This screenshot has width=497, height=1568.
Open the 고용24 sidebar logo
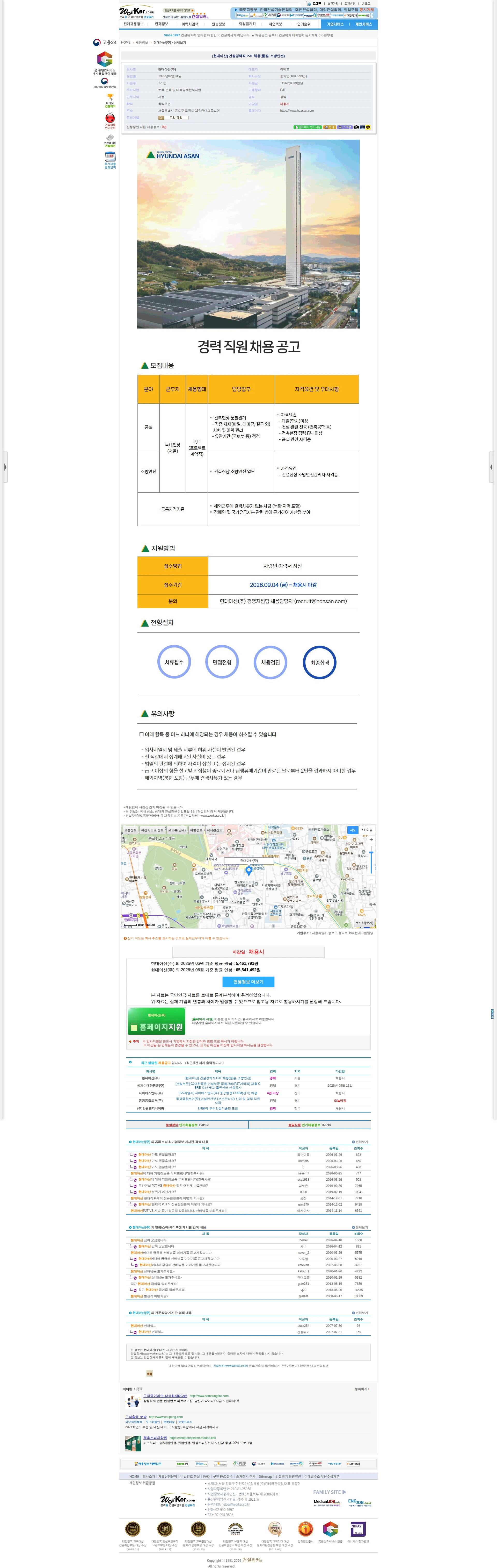105,42
